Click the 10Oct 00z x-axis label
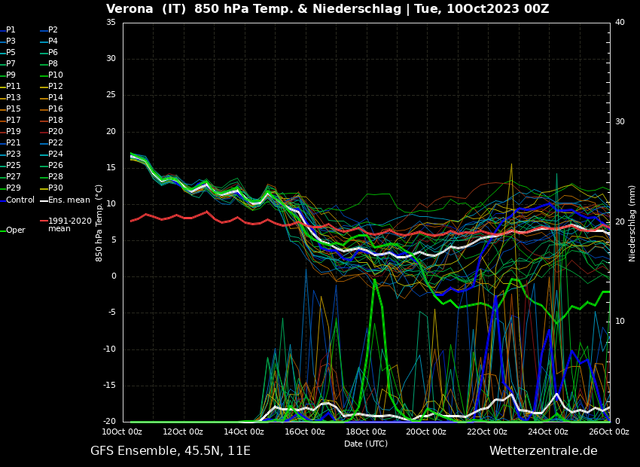The image size is (640, 467). click(122, 432)
